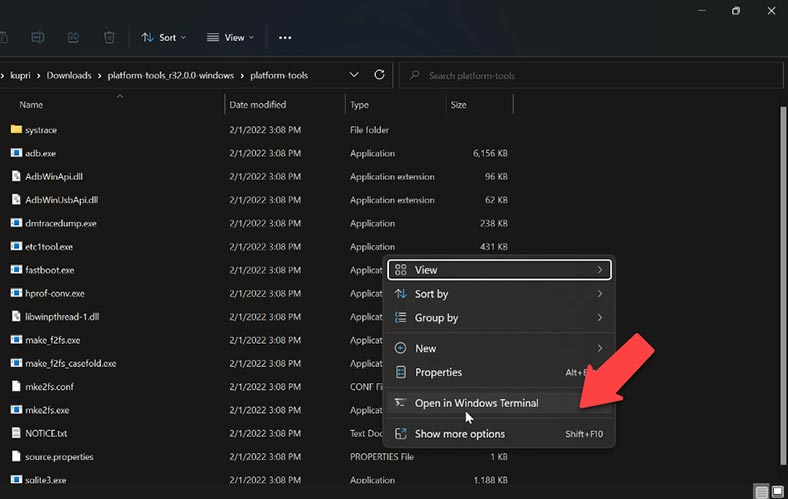Sort by the Name column header
This screenshot has height=499, width=788.
tap(31, 105)
